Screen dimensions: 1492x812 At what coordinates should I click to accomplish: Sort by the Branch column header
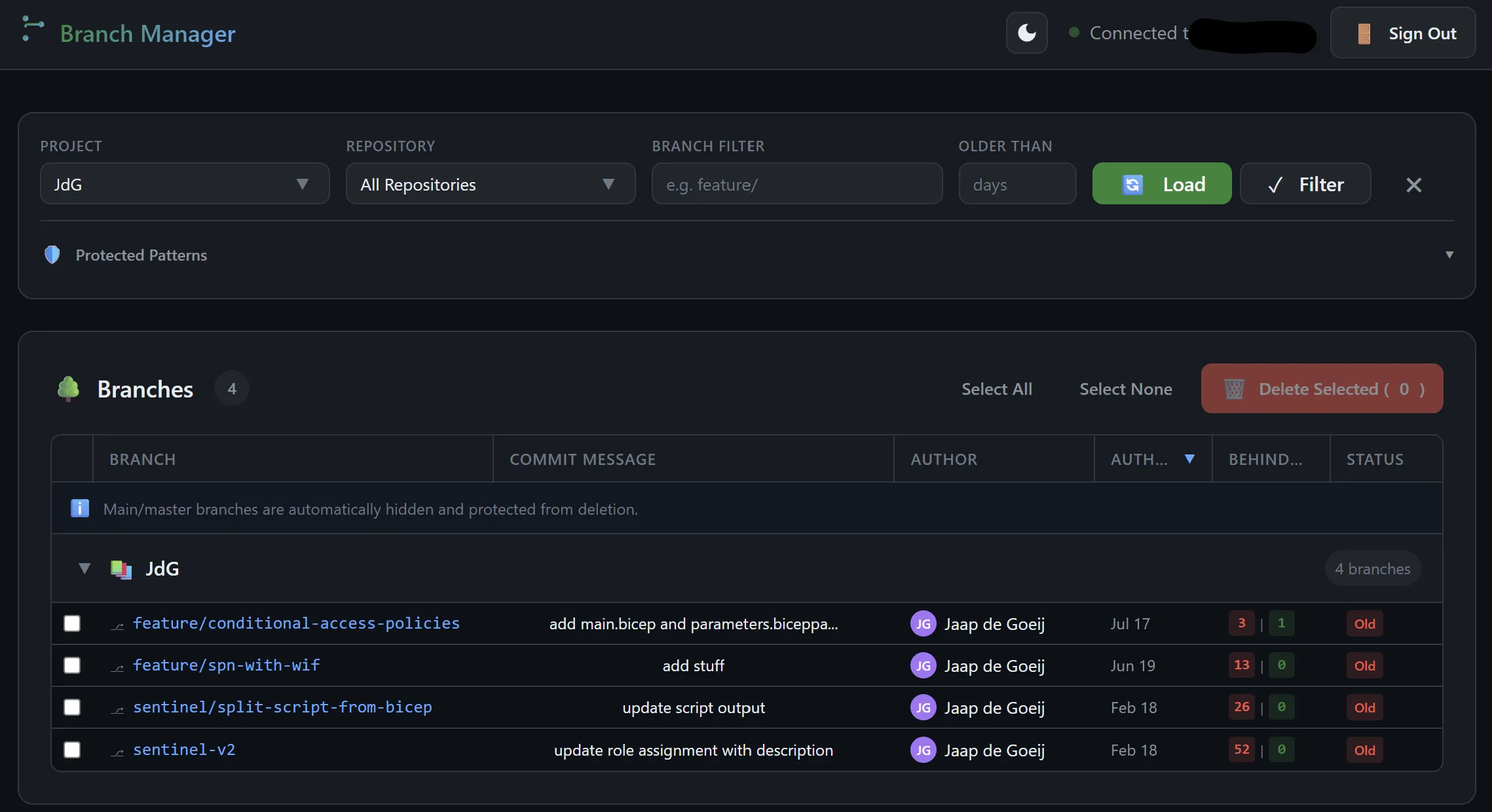[x=143, y=460]
